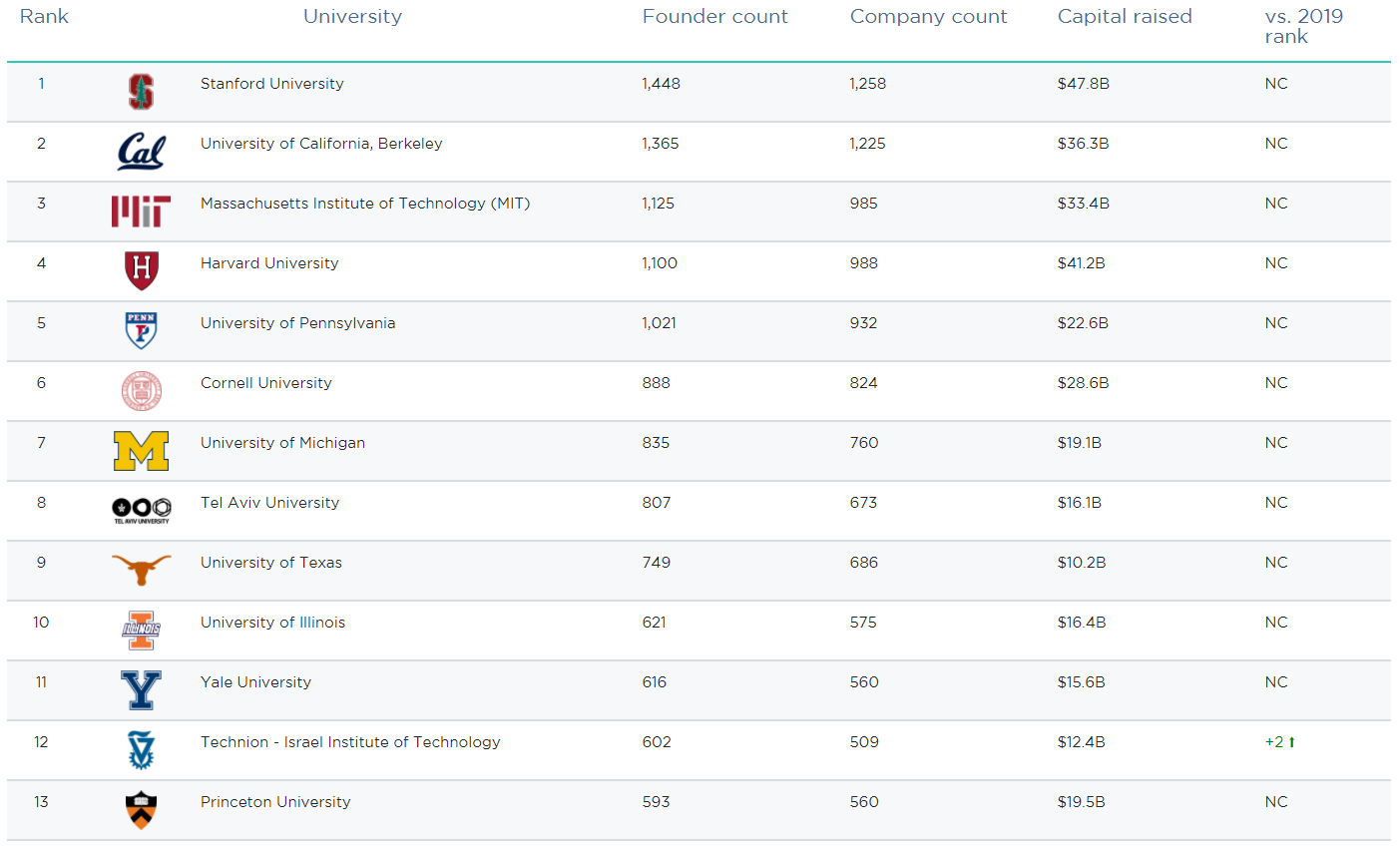This screenshot has width=1400, height=847.
Task: Select Stanford University name
Action: click(271, 84)
